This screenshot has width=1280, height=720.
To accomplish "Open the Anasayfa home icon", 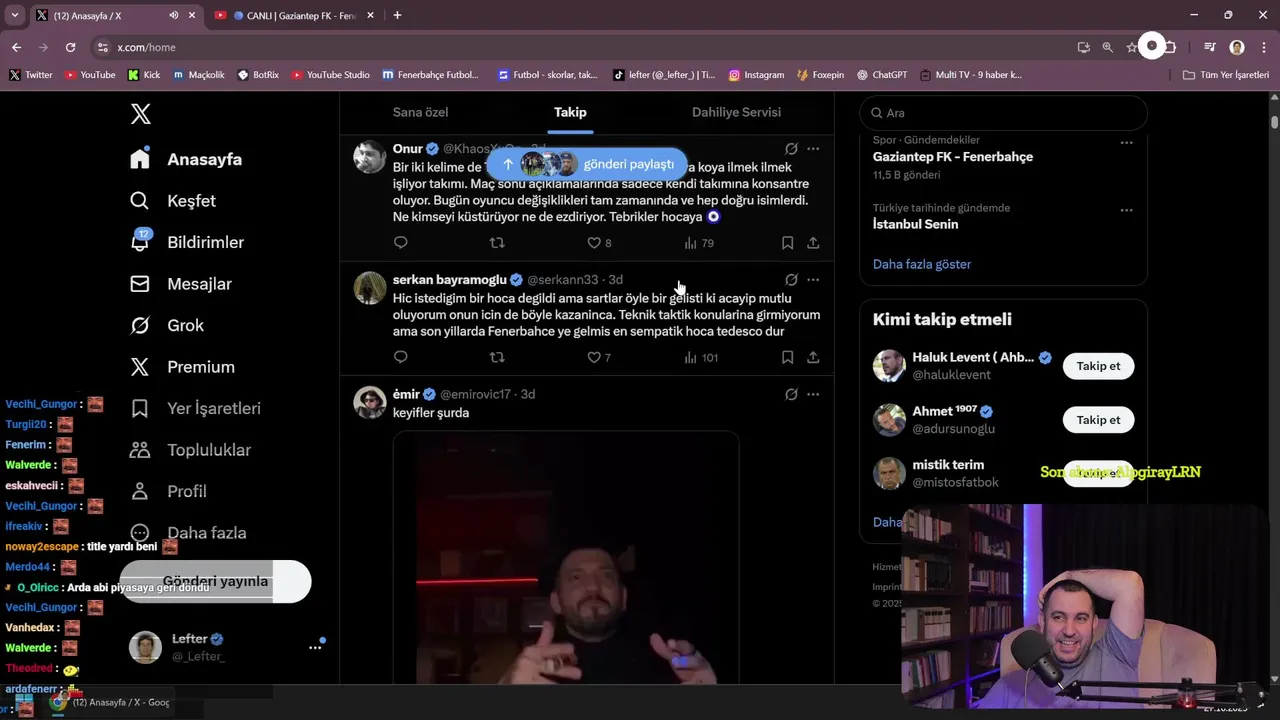I will click(140, 159).
